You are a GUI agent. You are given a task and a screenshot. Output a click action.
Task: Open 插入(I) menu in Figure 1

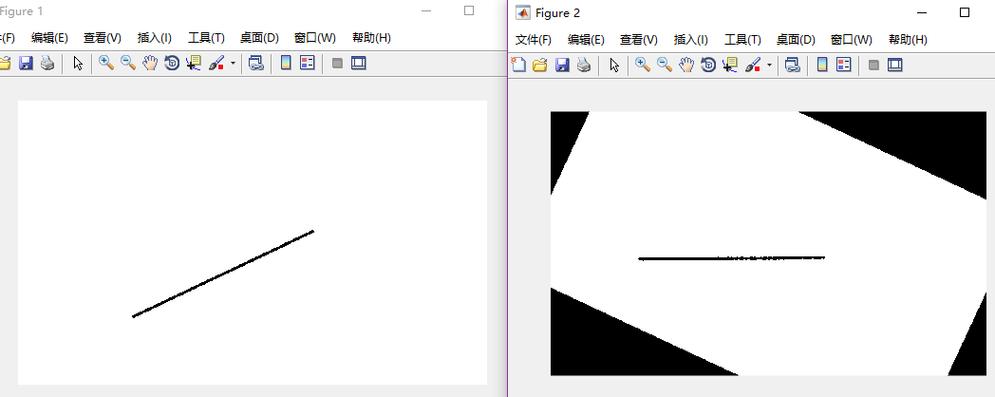pyautogui.click(x=154, y=37)
